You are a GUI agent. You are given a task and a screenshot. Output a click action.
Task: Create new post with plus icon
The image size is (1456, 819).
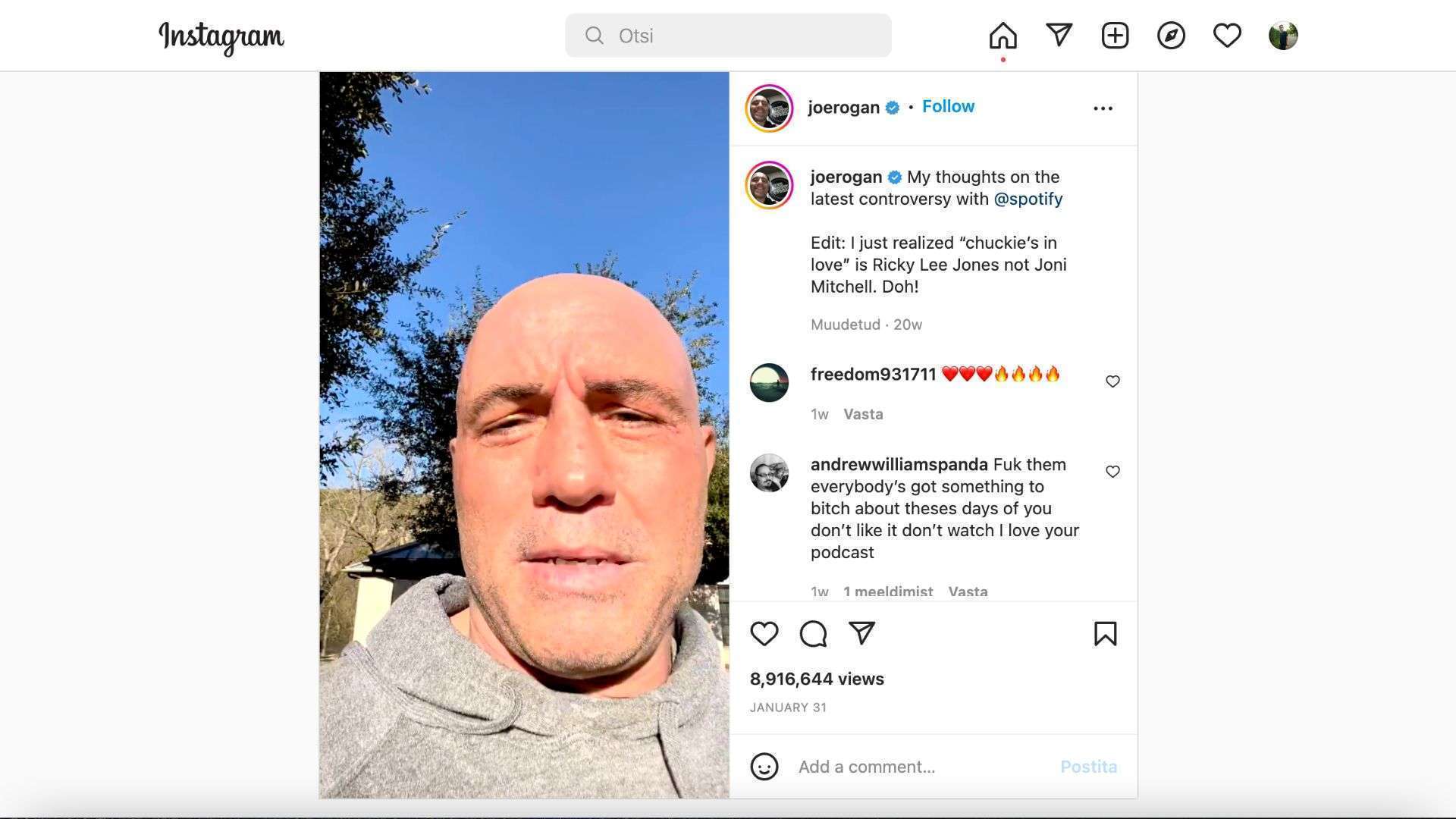tap(1115, 36)
